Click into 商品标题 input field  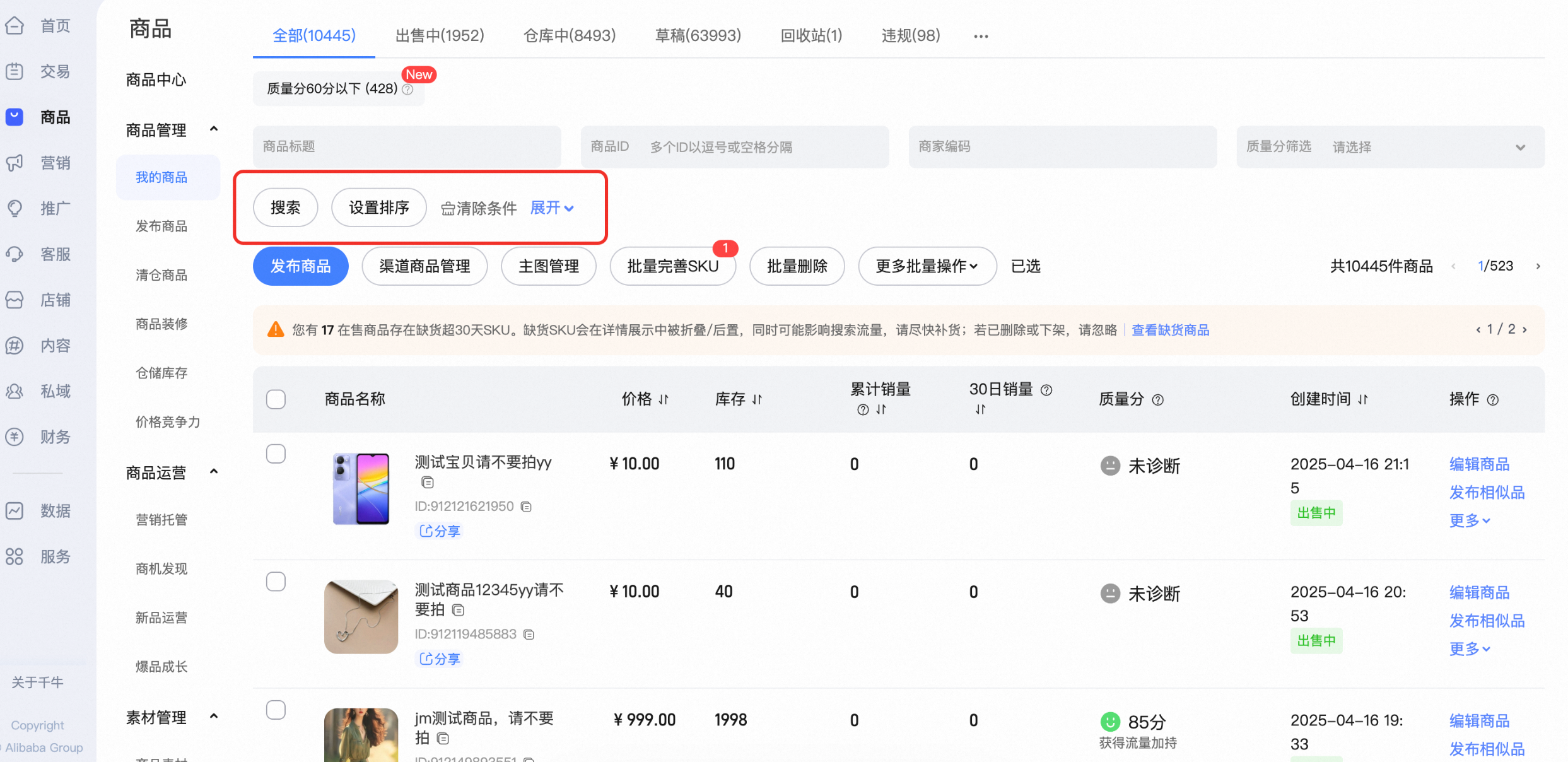(x=407, y=147)
